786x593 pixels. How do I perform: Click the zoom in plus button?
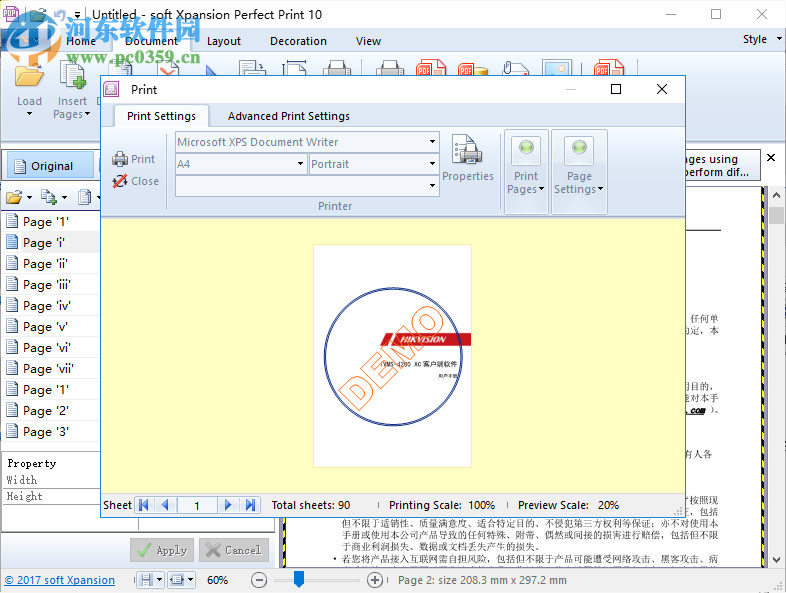375,580
